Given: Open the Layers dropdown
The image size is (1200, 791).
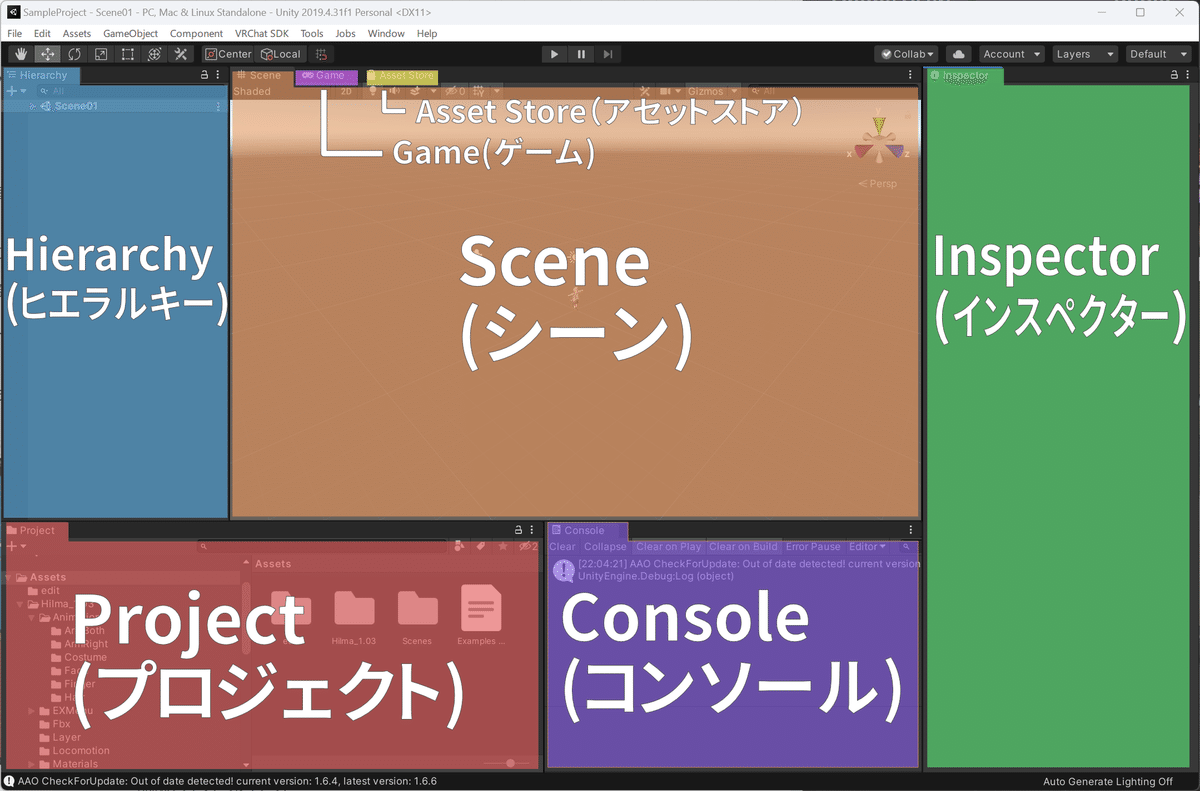Looking at the screenshot, I should [x=1085, y=54].
